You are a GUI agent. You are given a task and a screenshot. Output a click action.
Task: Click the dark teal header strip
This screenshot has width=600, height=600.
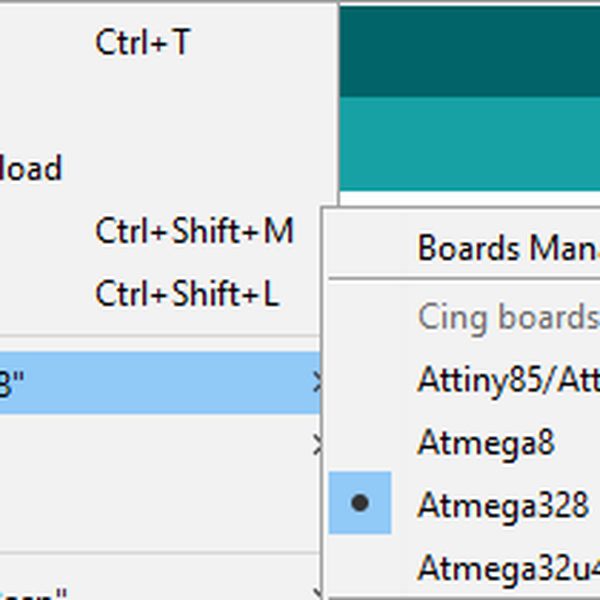point(470,50)
